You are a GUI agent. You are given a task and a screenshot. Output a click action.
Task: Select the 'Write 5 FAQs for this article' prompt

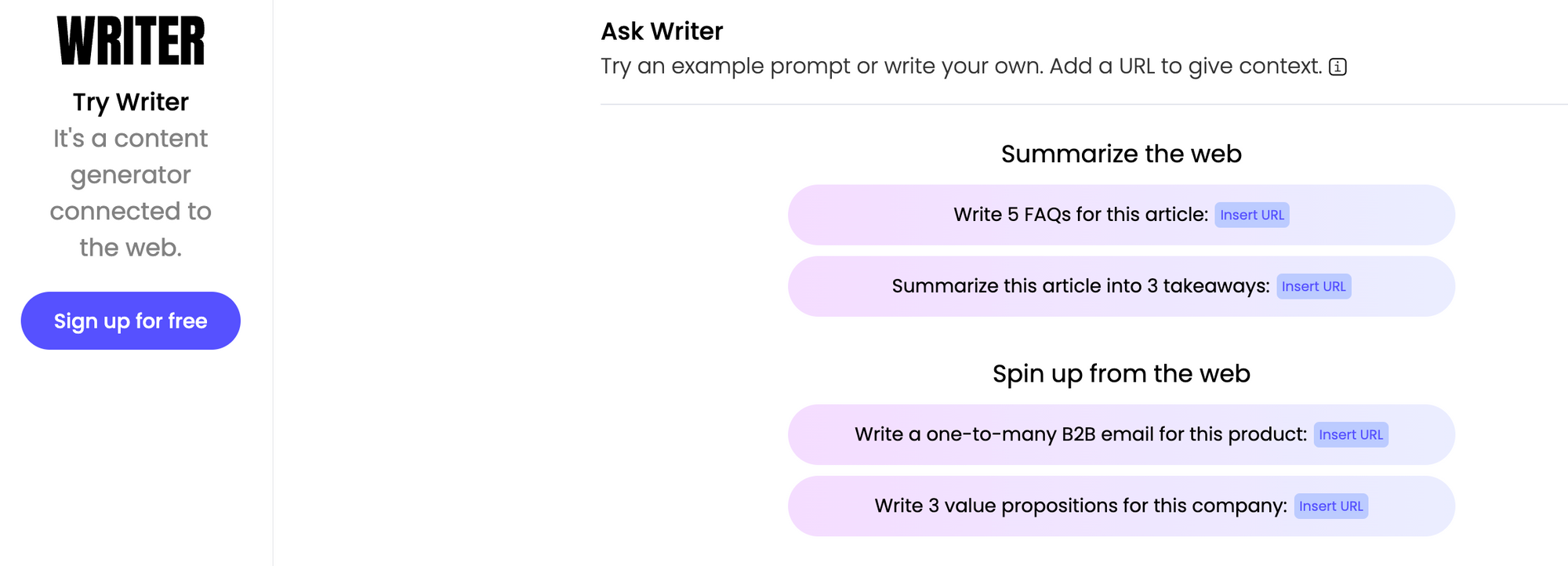(x=1080, y=215)
